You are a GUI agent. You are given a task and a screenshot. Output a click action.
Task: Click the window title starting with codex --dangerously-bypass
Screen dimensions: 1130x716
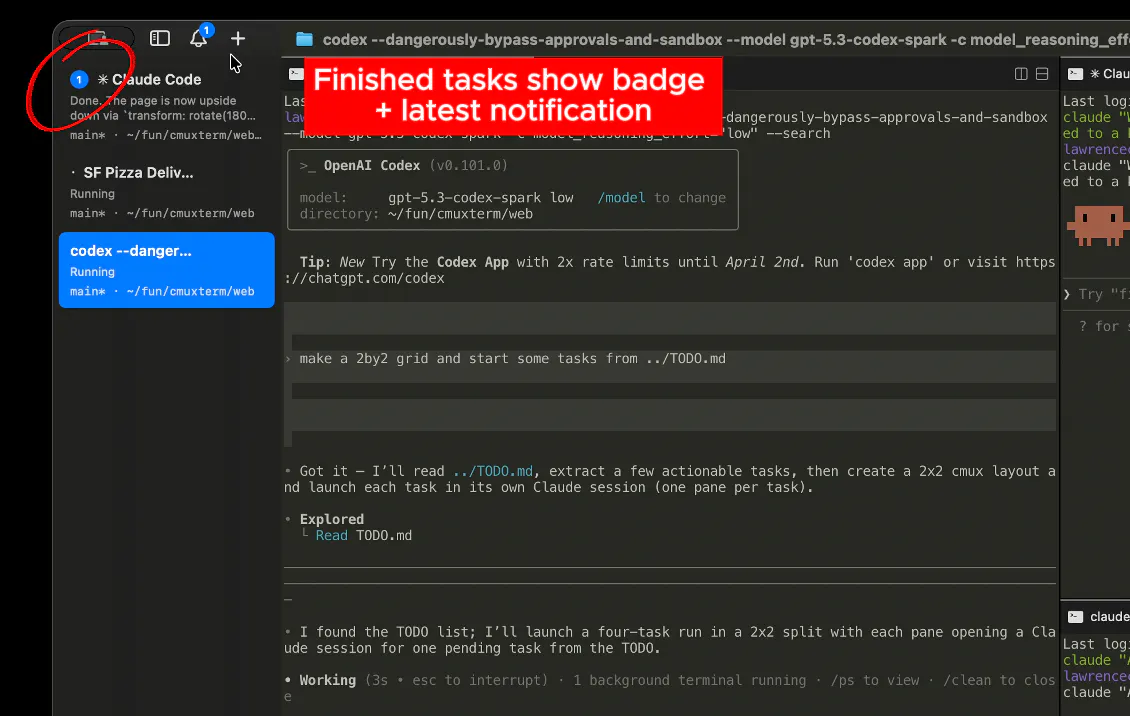click(x=726, y=40)
